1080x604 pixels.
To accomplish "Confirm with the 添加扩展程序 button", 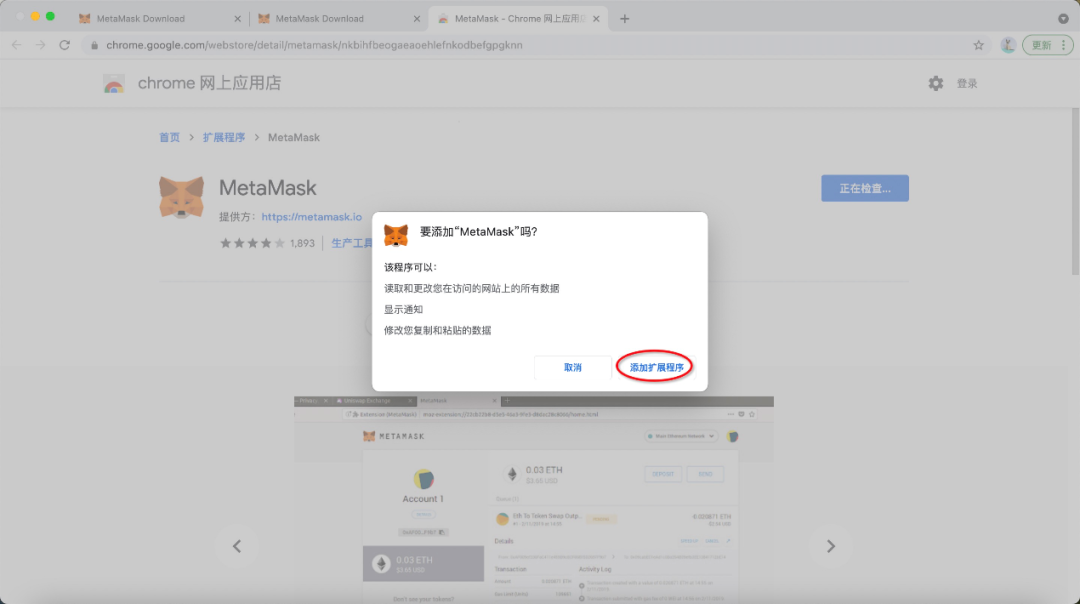I will click(x=656, y=367).
